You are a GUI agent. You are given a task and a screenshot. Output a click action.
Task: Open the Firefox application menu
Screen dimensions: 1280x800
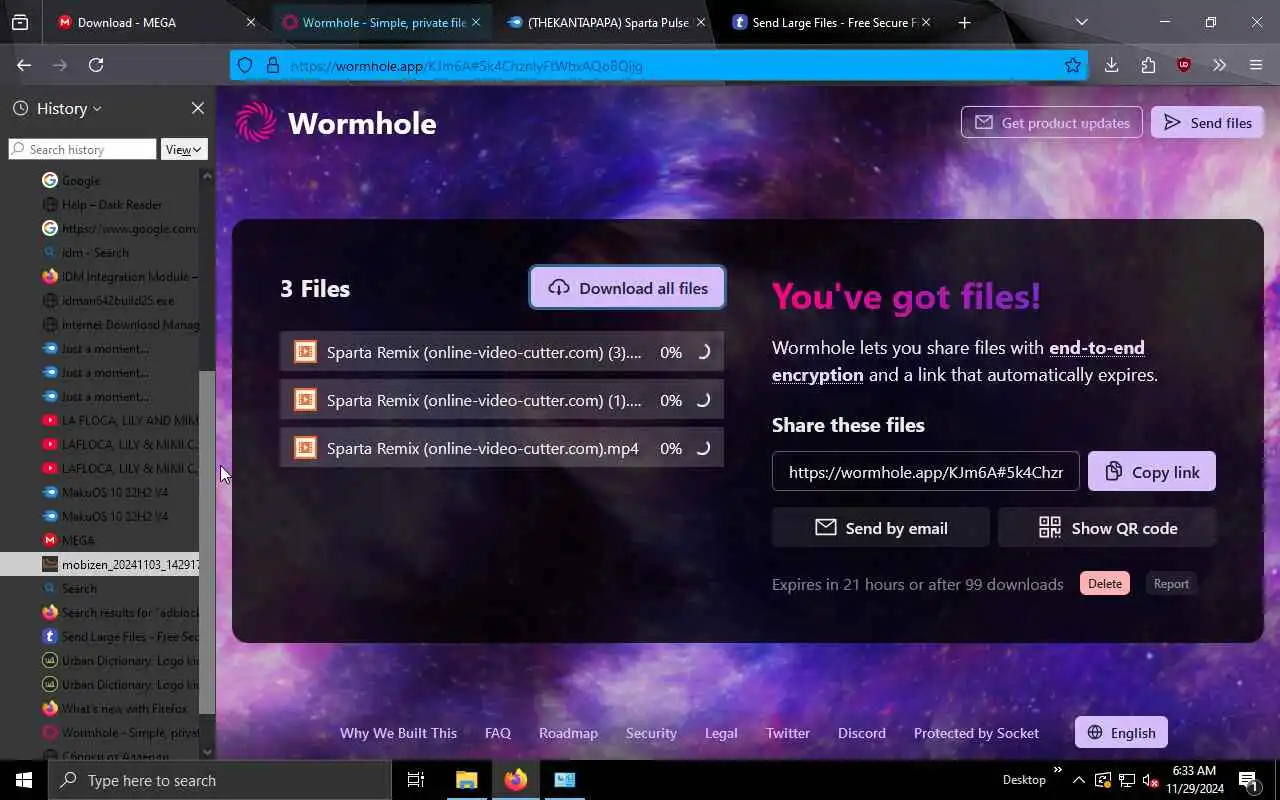1256,65
